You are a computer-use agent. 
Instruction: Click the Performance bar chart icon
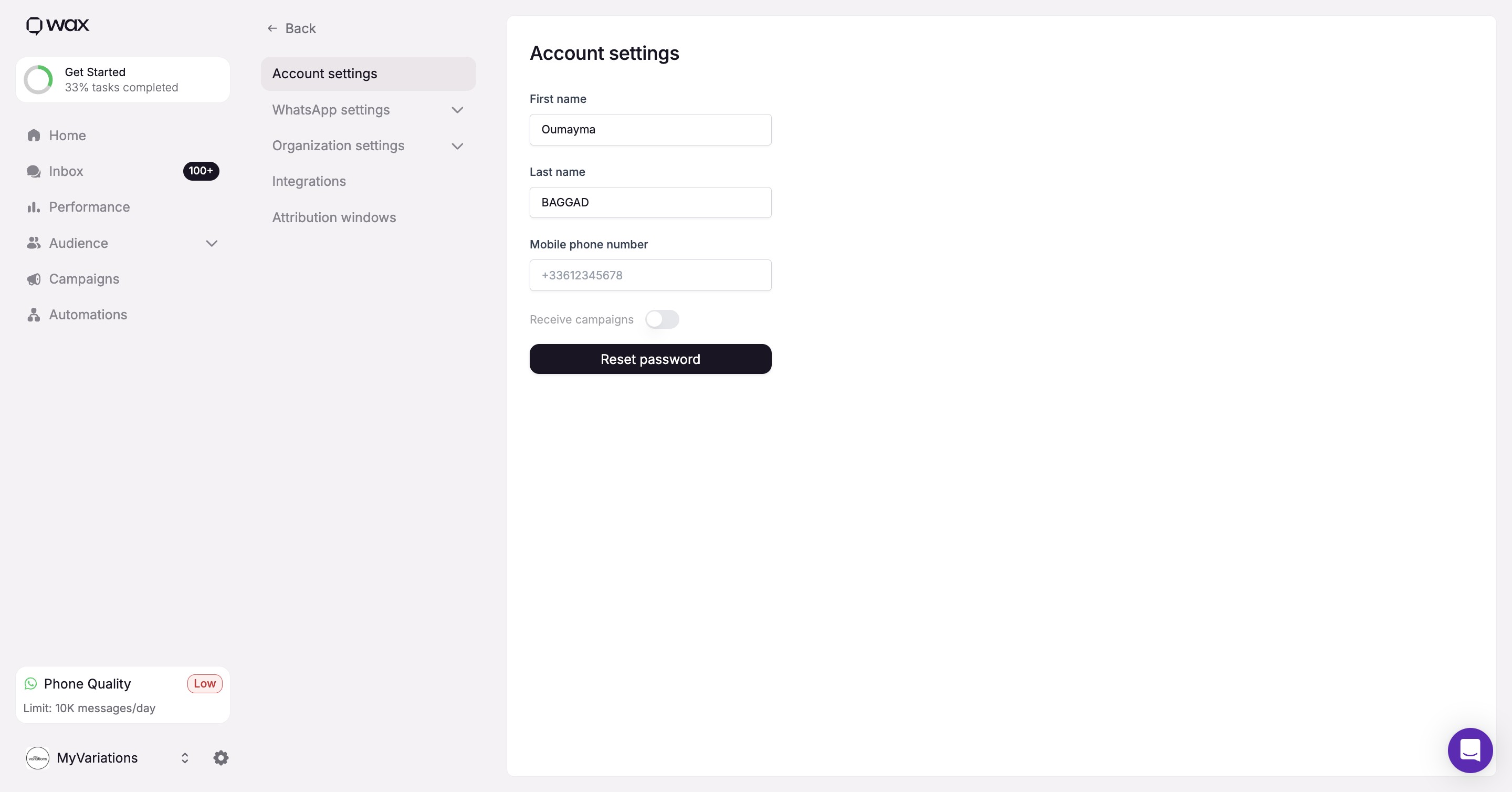(x=34, y=207)
